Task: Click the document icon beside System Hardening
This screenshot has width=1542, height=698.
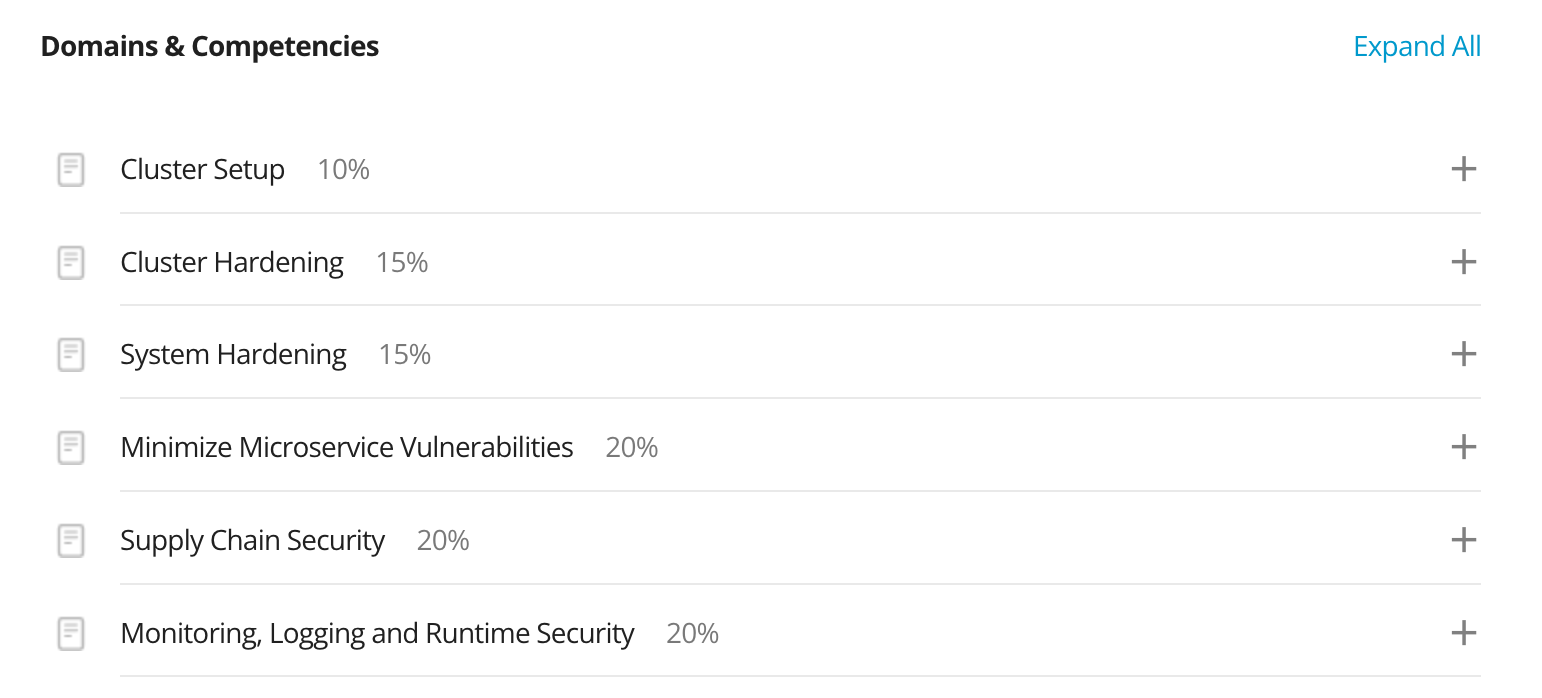Action: [x=71, y=355]
